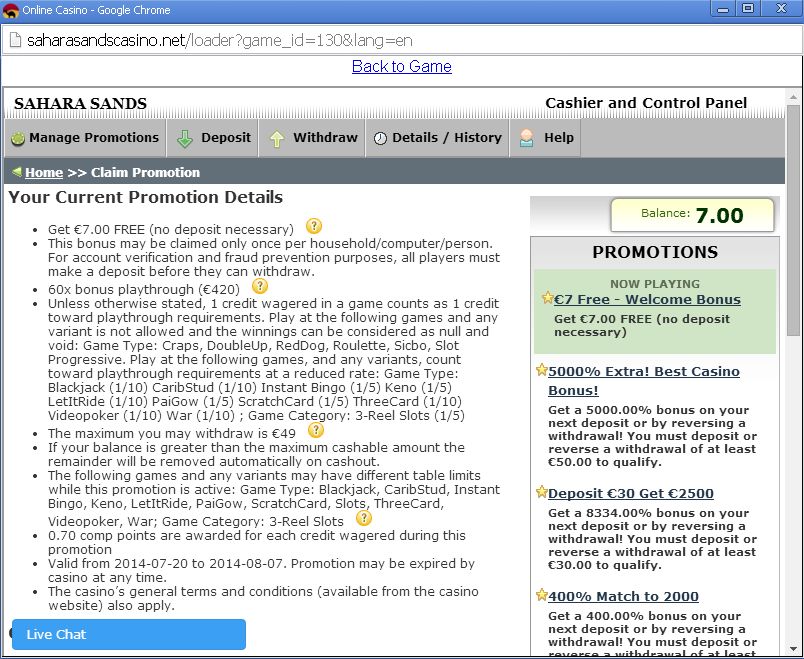Viewport: 804px width, 659px height.
Task: Open help icon beside 60x bonus playthrough
Action: pos(260,286)
